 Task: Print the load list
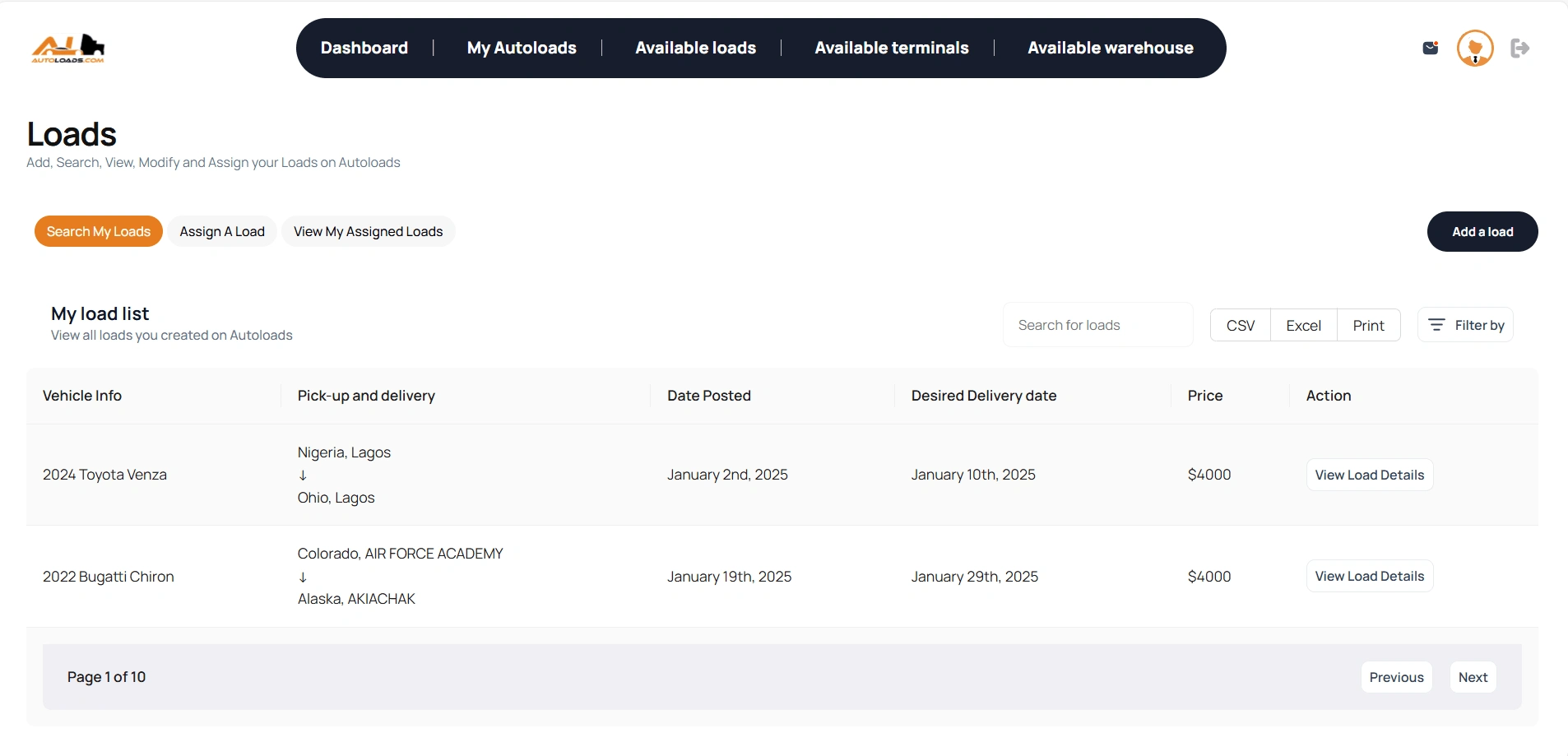[x=1368, y=325]
